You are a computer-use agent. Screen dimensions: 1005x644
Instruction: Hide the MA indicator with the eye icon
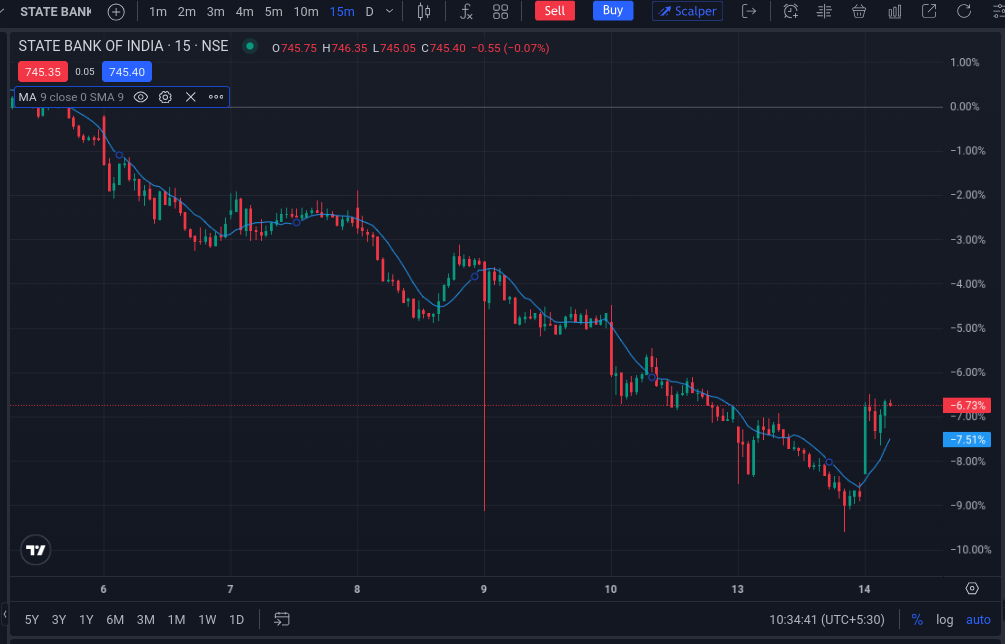click(x=141, y=97)
